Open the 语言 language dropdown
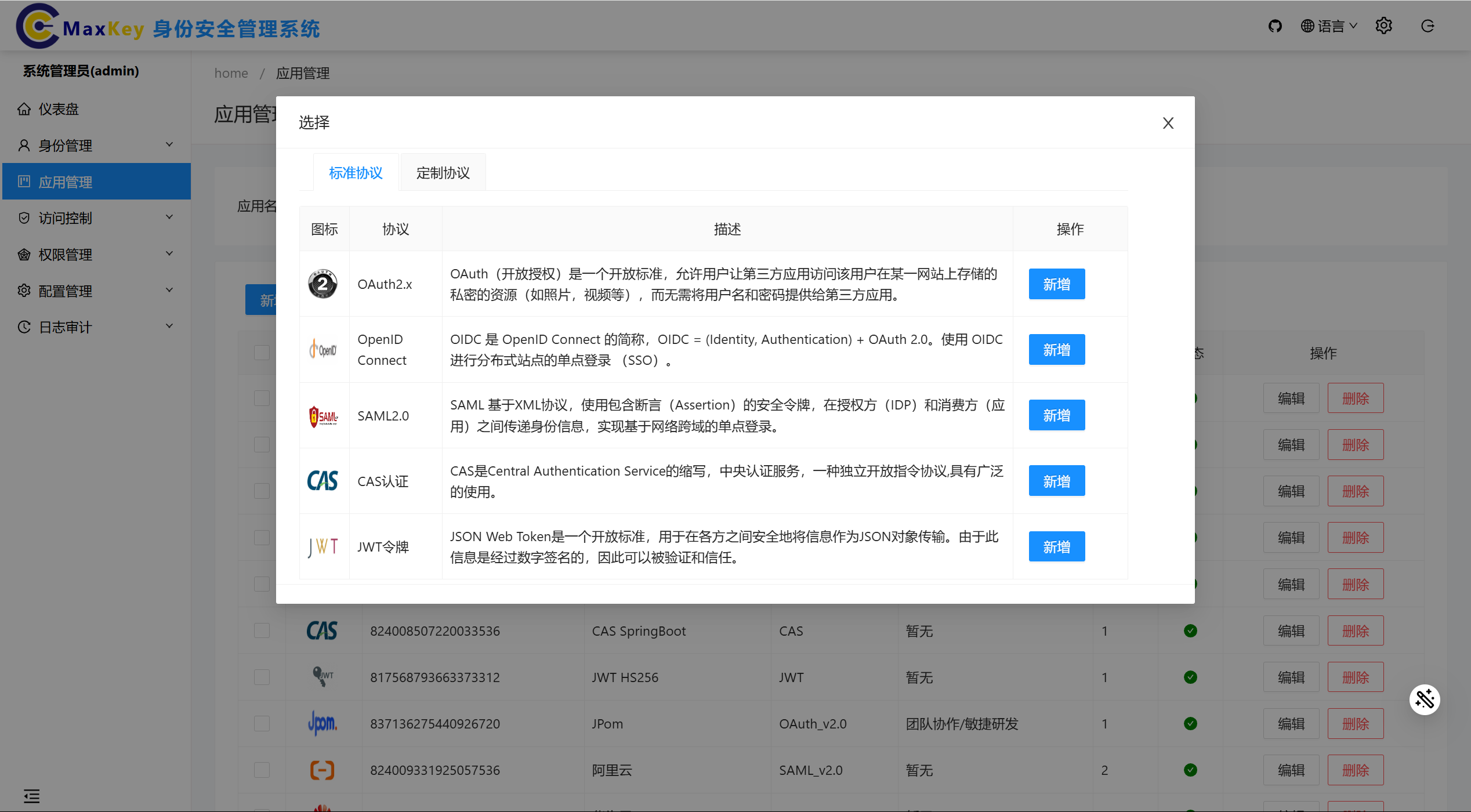The image size is (1471, 812). (1329, 26)
